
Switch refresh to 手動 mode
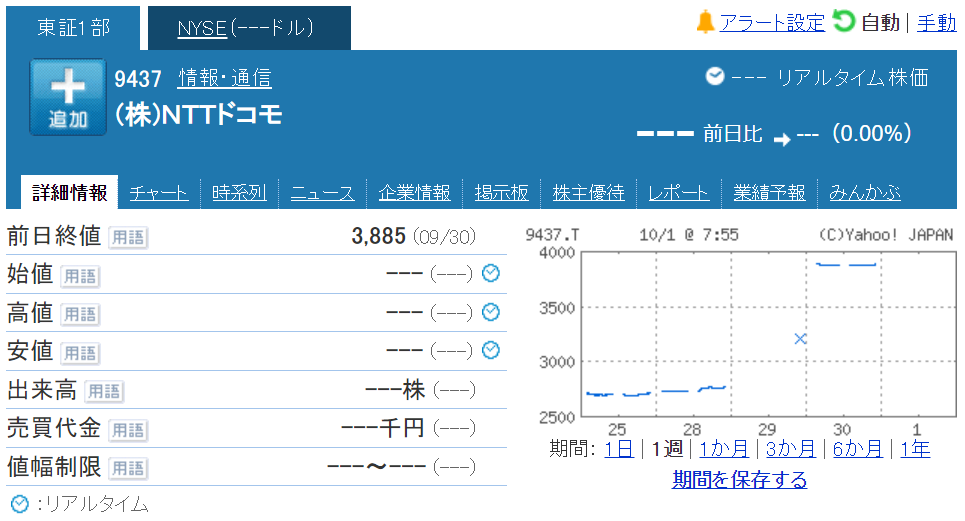[x=937, y=23]
